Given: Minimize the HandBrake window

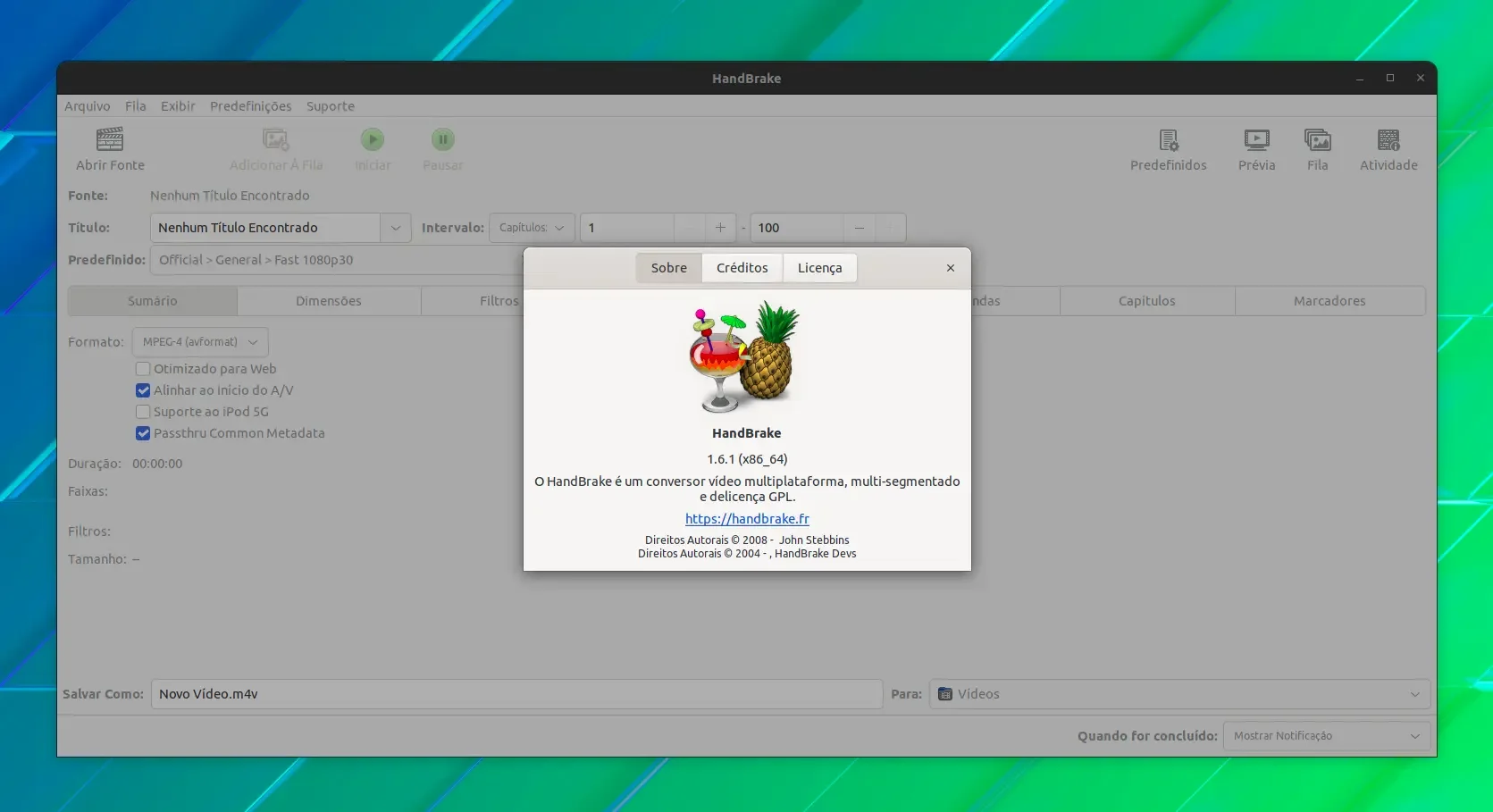Looking at the screenshot, I should tap(1360, 79).
